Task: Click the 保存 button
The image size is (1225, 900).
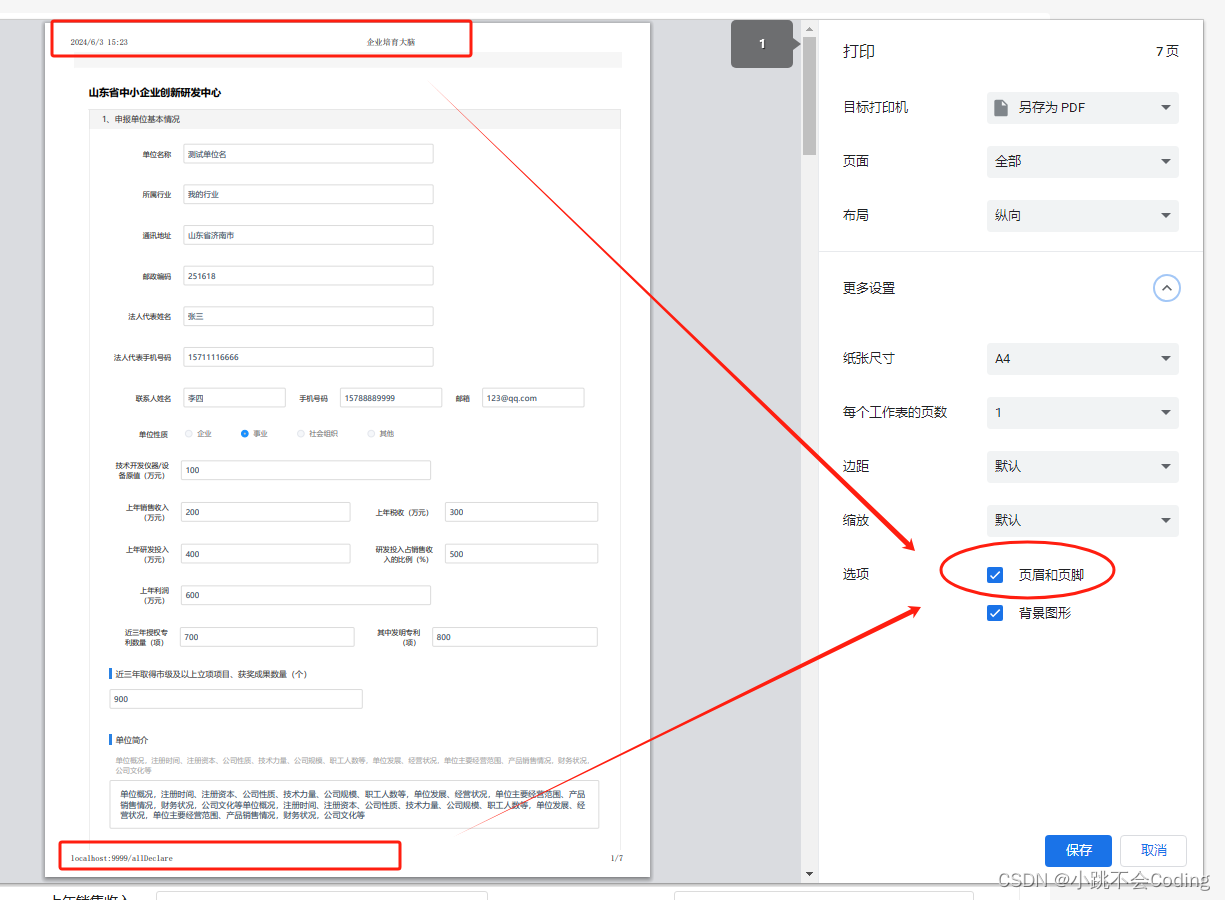Action: coord(1078,851)
